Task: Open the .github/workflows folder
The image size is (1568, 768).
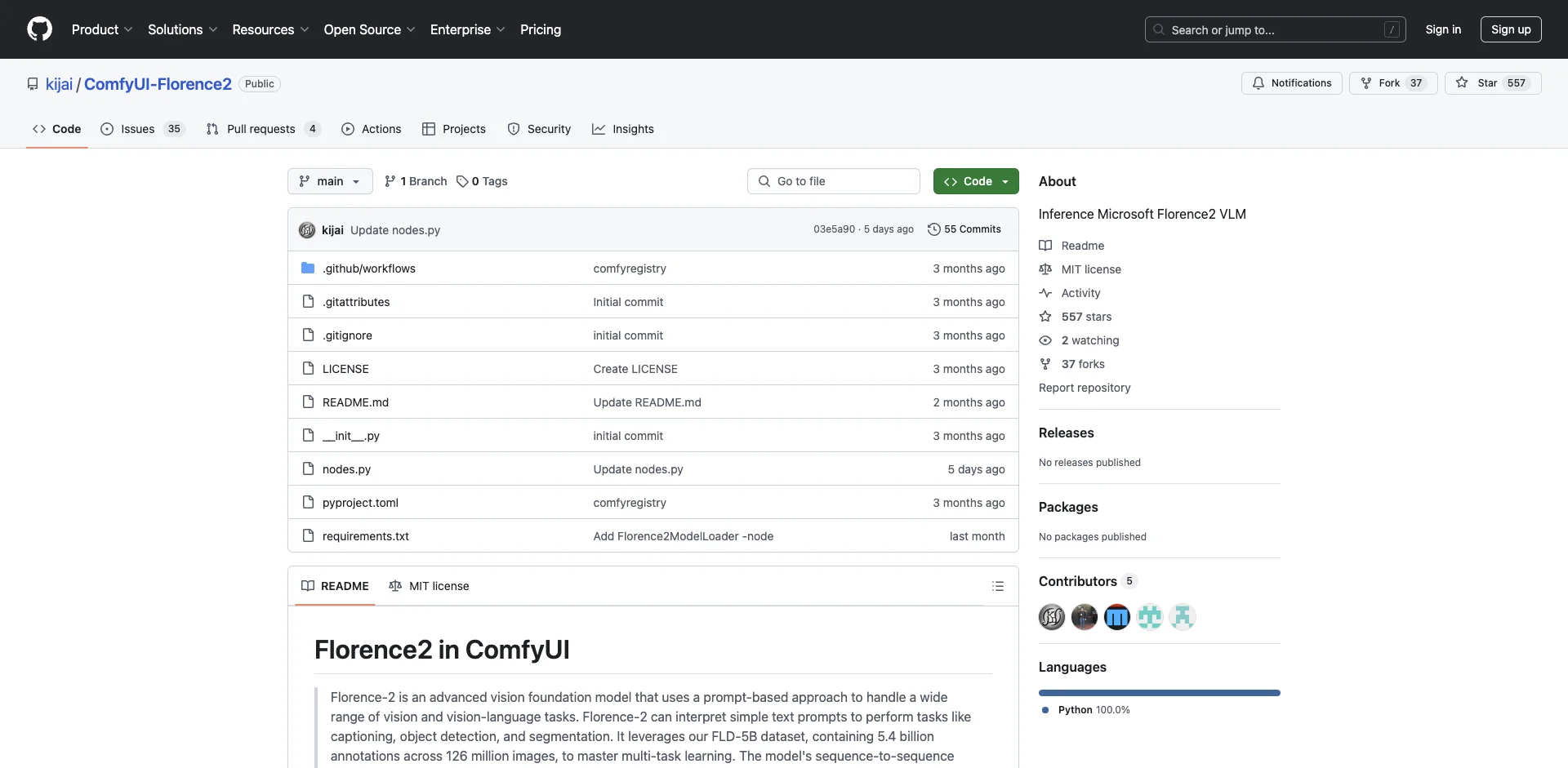Action: click(x=369, y=269)
